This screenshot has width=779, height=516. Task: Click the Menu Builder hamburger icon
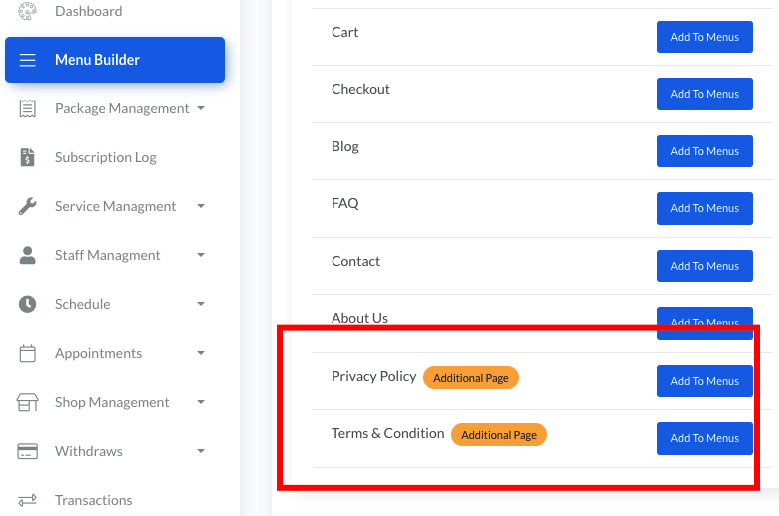pyautogui.click(x=28, y=60)
